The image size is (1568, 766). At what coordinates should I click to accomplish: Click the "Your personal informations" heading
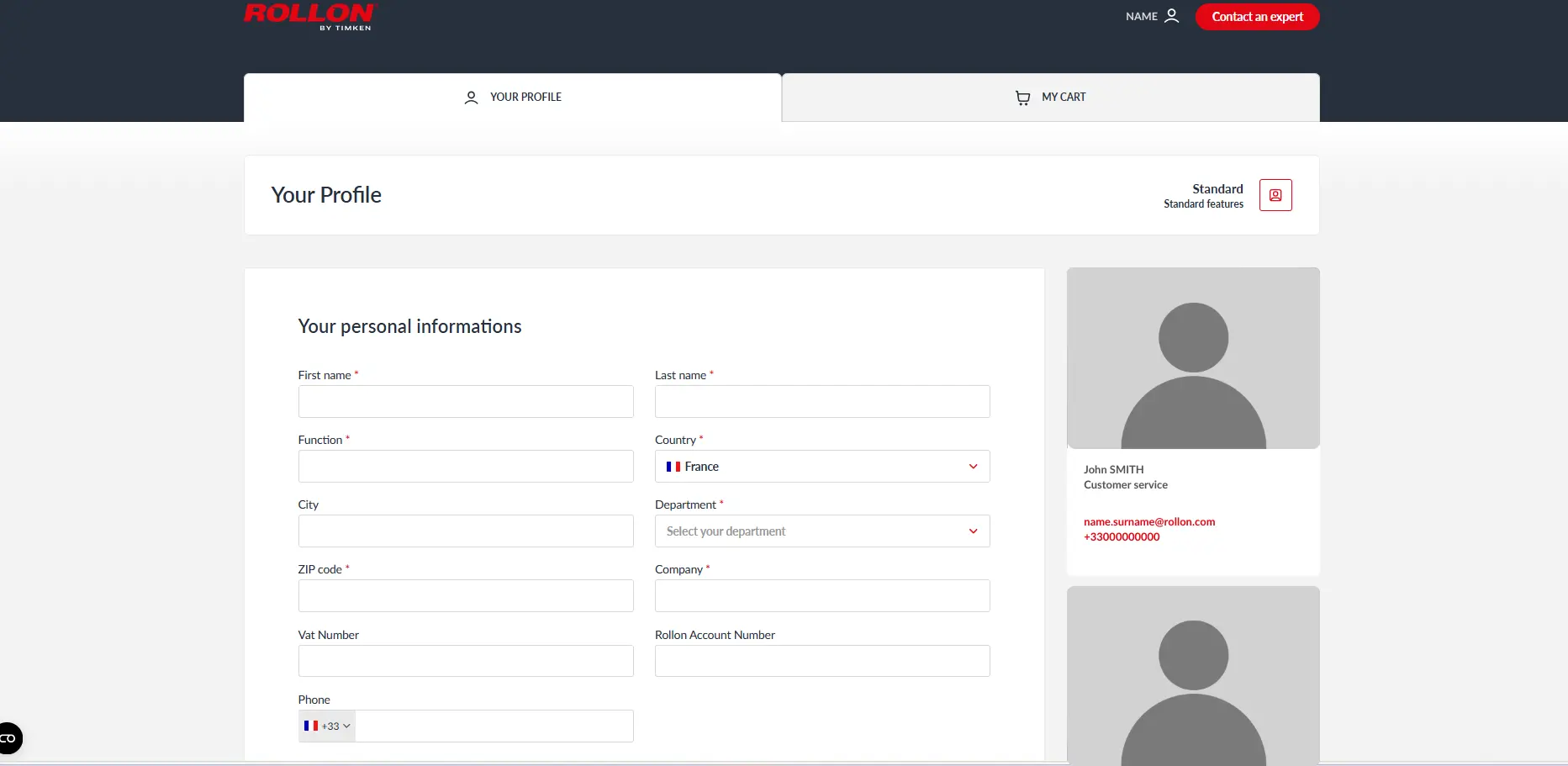[x=409, y=326]
